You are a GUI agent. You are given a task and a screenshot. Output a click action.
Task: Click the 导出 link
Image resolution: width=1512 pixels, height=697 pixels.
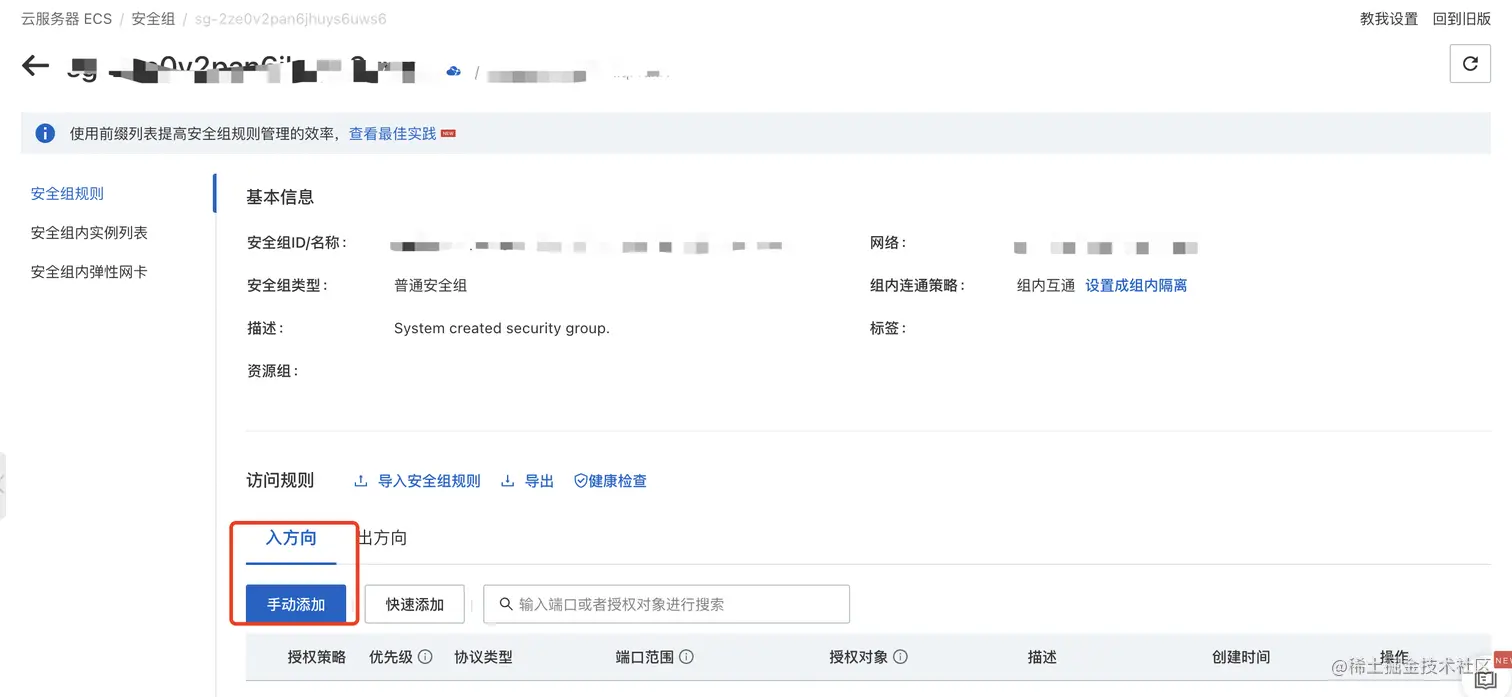click(539, 481)
